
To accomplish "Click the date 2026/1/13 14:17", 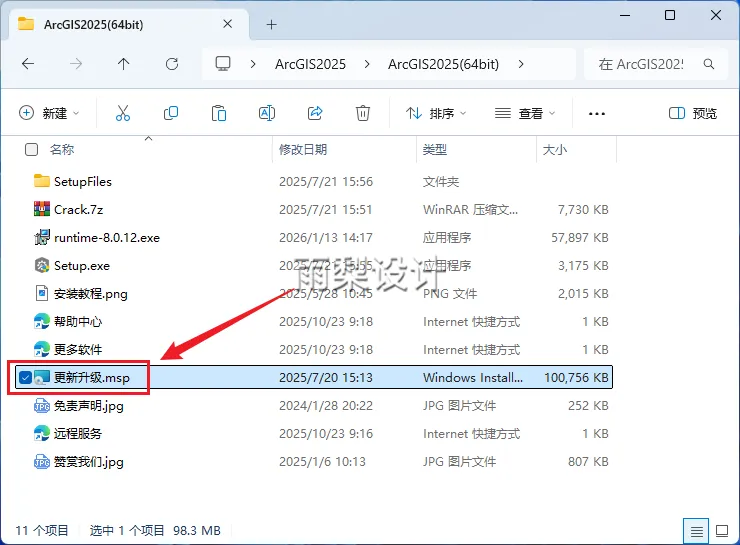I will pyautogui.click(x=326, y=237).
